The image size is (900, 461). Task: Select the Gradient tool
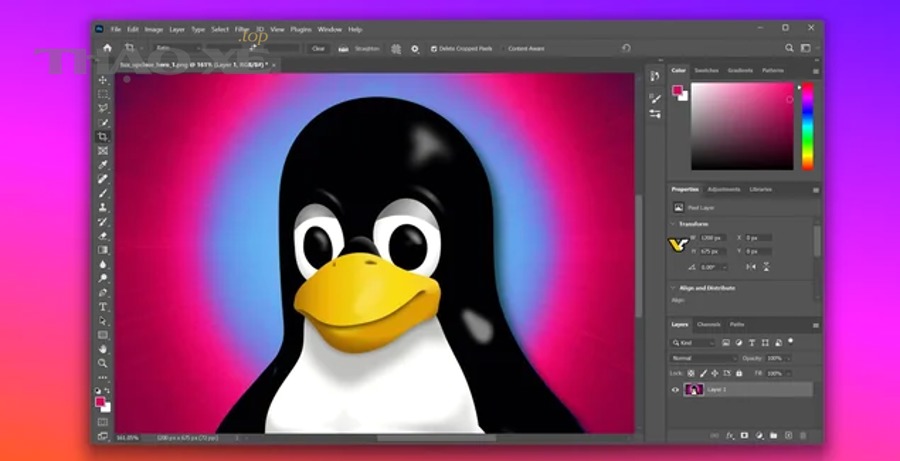(103, 250)
